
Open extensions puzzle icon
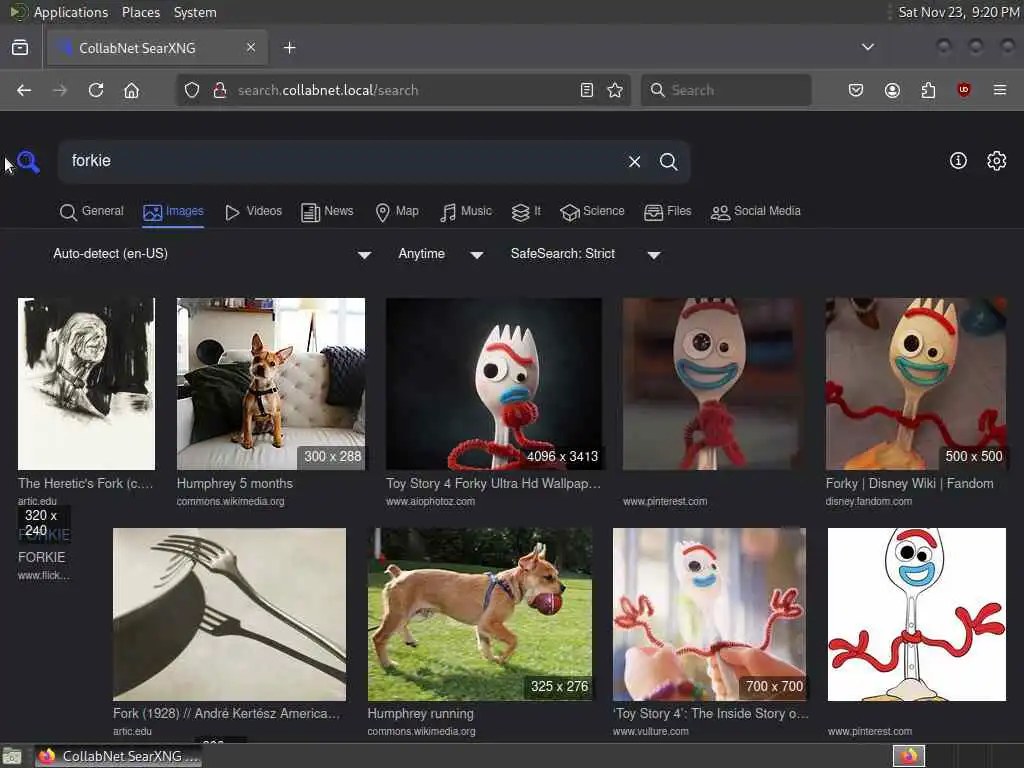click(928, 90)
